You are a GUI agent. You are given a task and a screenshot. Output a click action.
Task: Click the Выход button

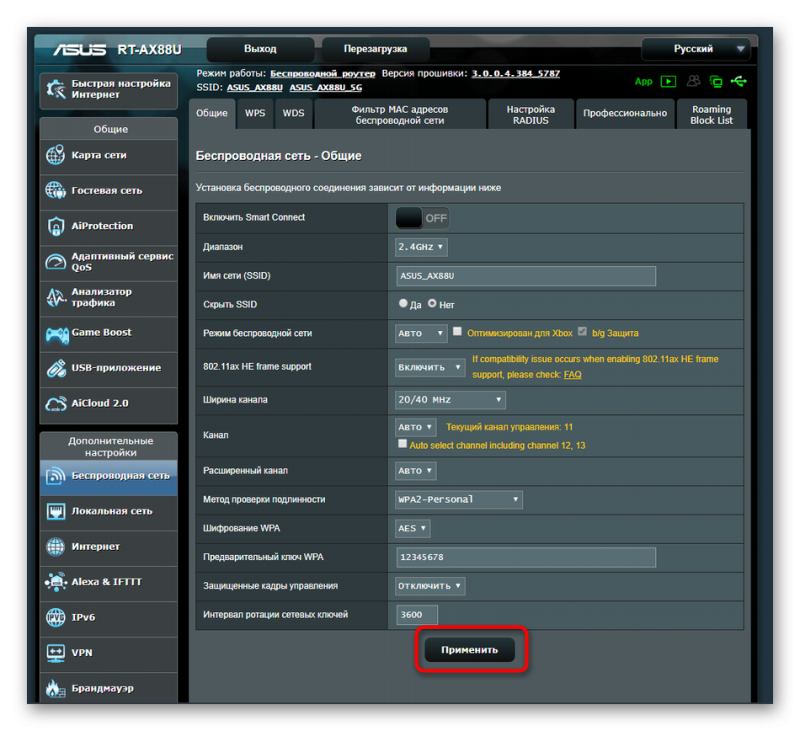pyautogui.click(x=260, y=49)
